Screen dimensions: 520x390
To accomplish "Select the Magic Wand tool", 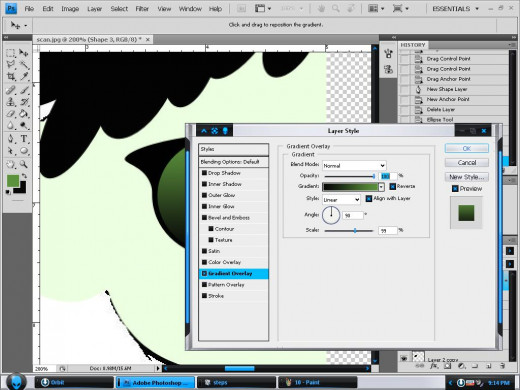I will tap(23, 64).
